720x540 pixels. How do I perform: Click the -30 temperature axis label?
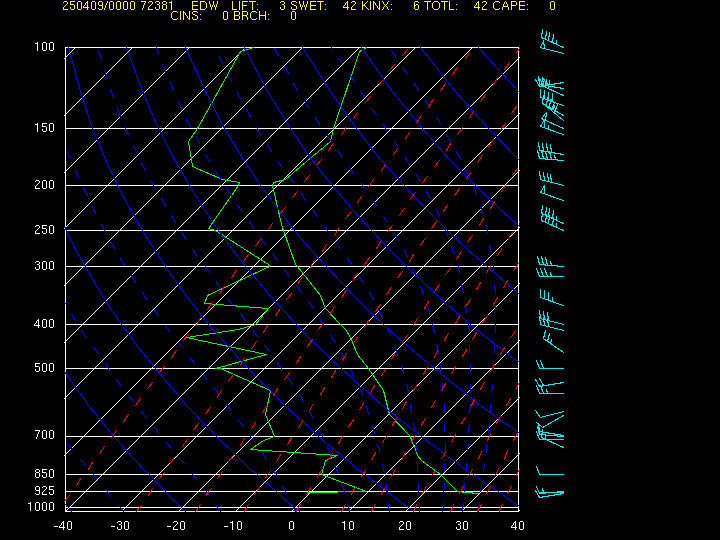coord(120,526)
